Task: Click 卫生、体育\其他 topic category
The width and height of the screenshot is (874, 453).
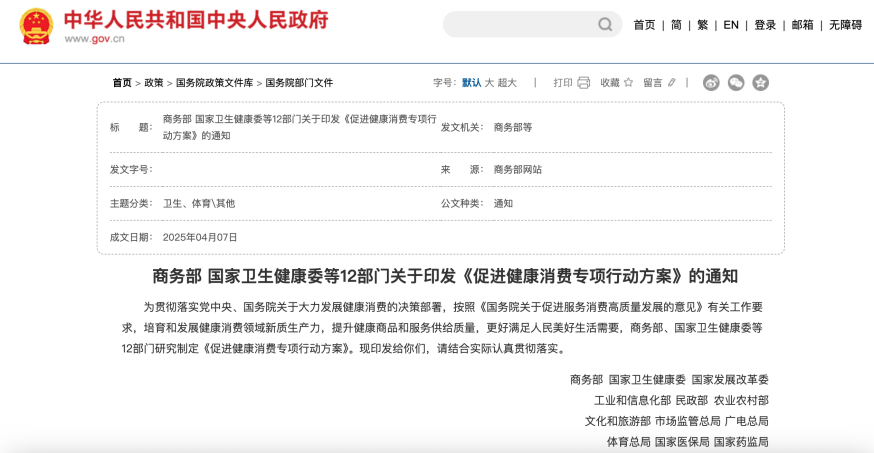Action: [199, 203]
